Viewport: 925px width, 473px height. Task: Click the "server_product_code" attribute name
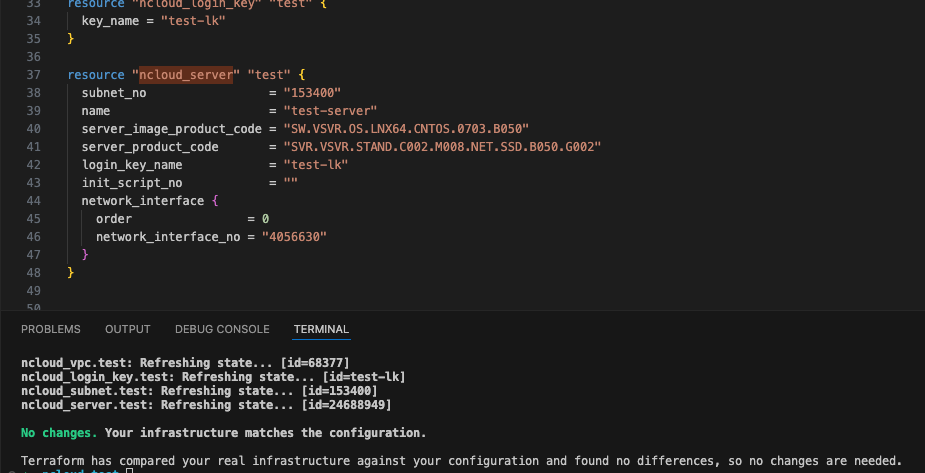150,147
